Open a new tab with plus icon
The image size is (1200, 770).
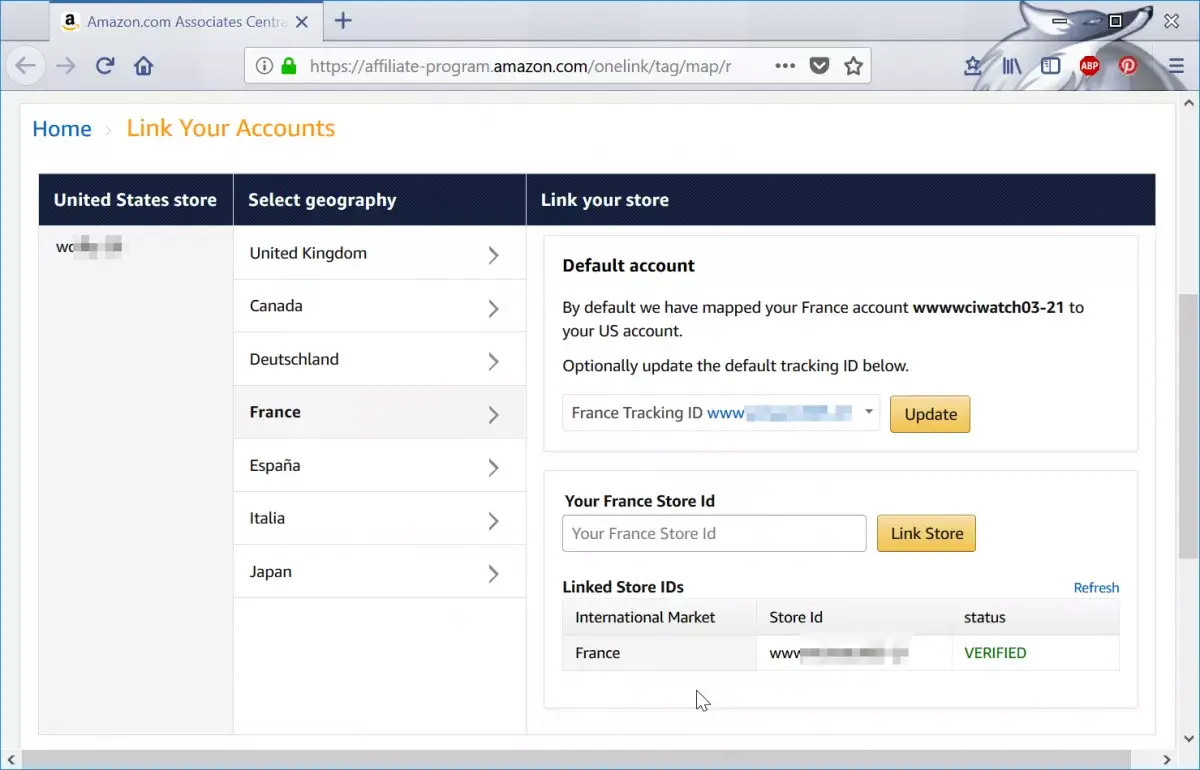(x=343, y=20)
